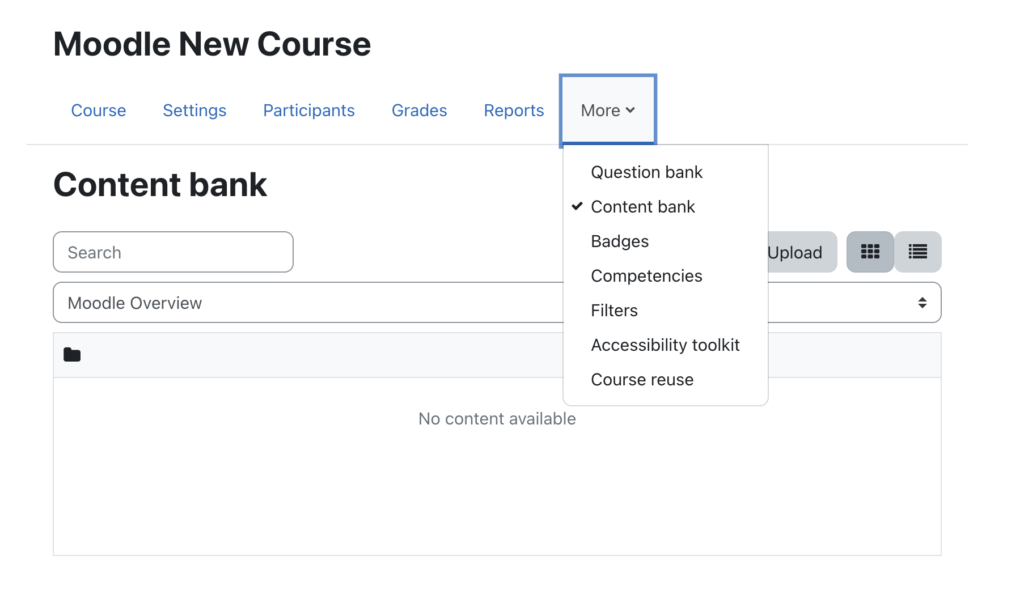The image size is (1024, 603).
Task: Open the More dropdown menu
Action: 606,111
